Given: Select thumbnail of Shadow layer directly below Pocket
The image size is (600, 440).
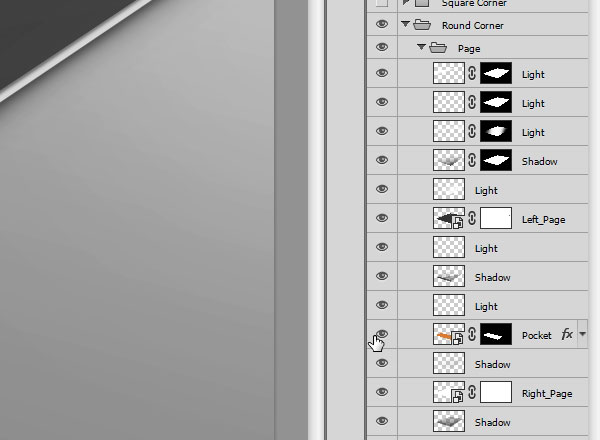Looking at the screenshot, I should click(x=449, y=363).
